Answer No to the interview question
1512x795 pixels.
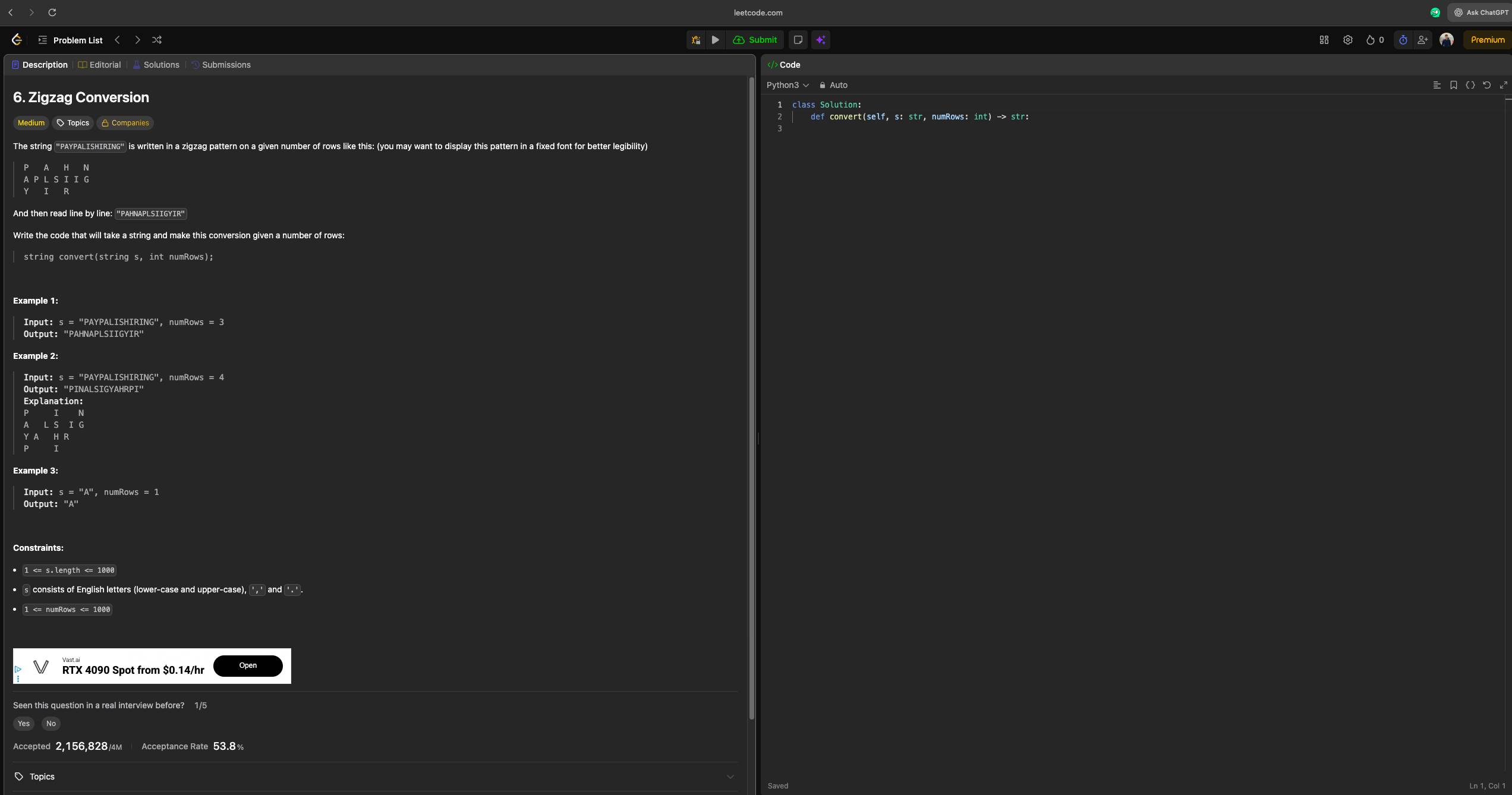click(51, 723)
